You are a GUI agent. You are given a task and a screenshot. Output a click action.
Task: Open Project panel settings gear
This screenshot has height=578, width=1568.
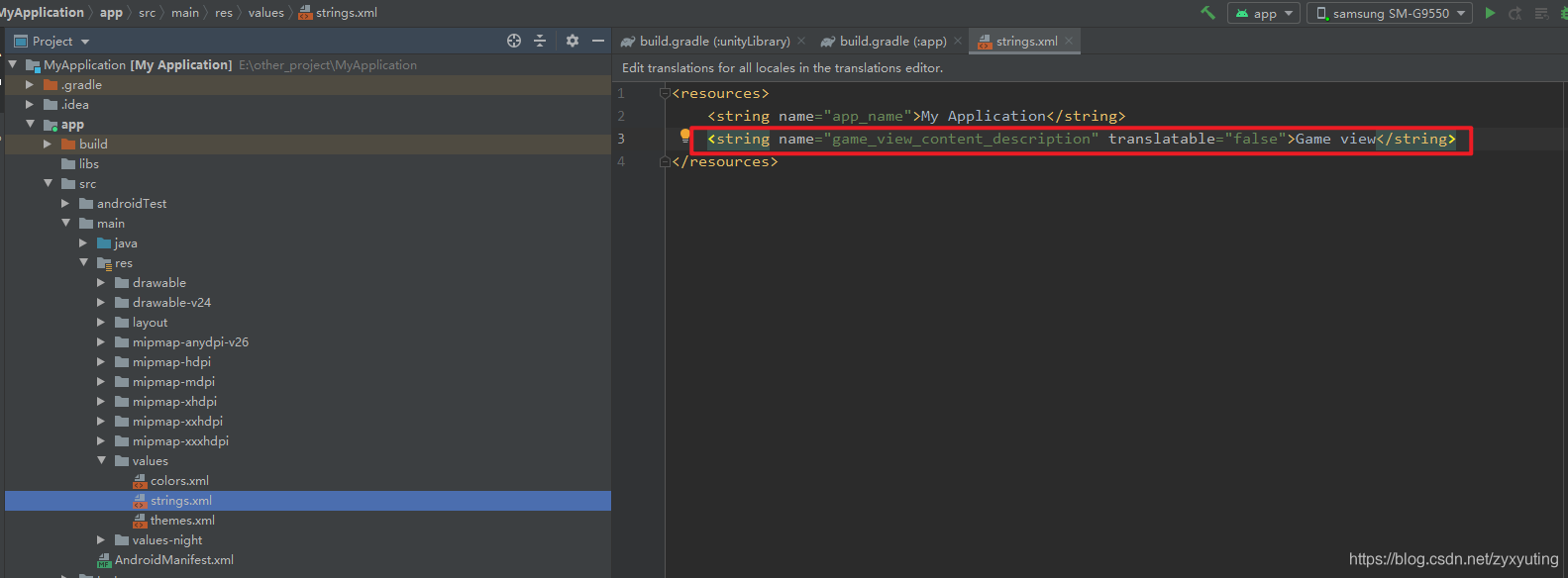click(x=572, y=41)
